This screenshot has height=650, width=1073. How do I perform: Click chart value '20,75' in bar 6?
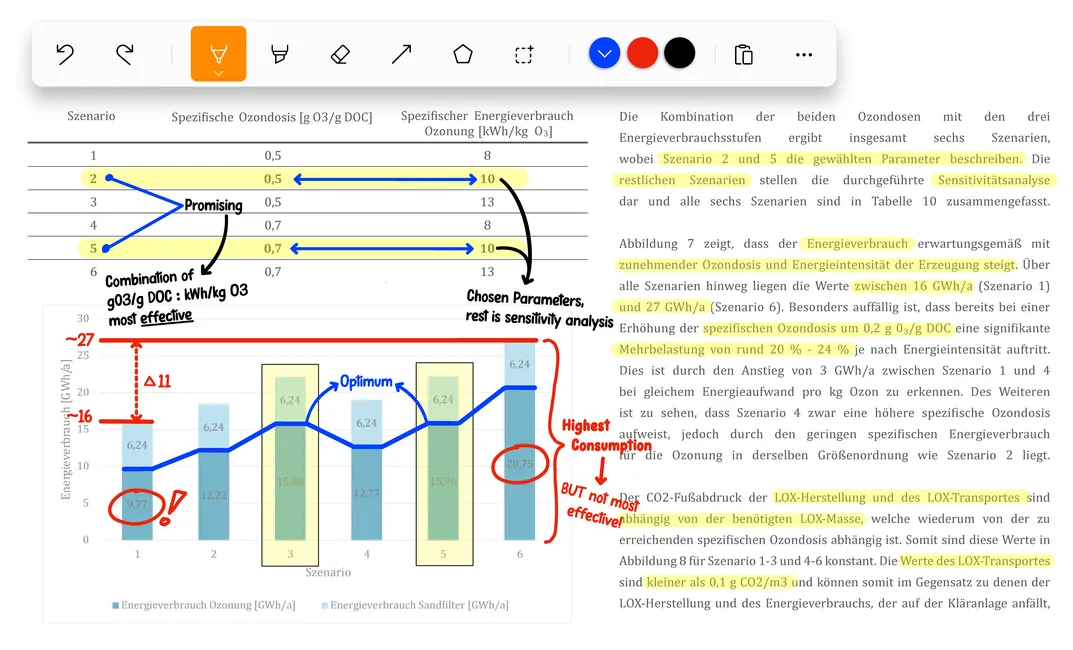coord(519,463)
